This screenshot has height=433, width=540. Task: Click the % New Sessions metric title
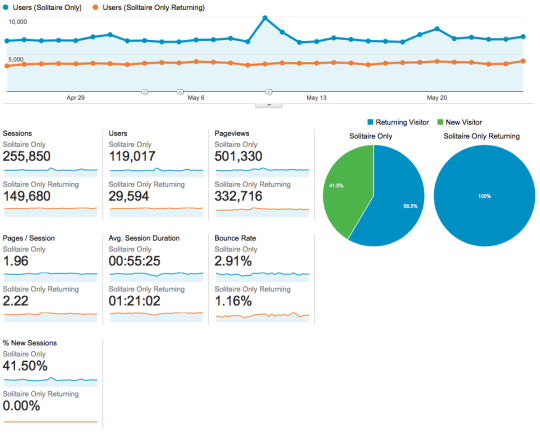click(30, 343)
